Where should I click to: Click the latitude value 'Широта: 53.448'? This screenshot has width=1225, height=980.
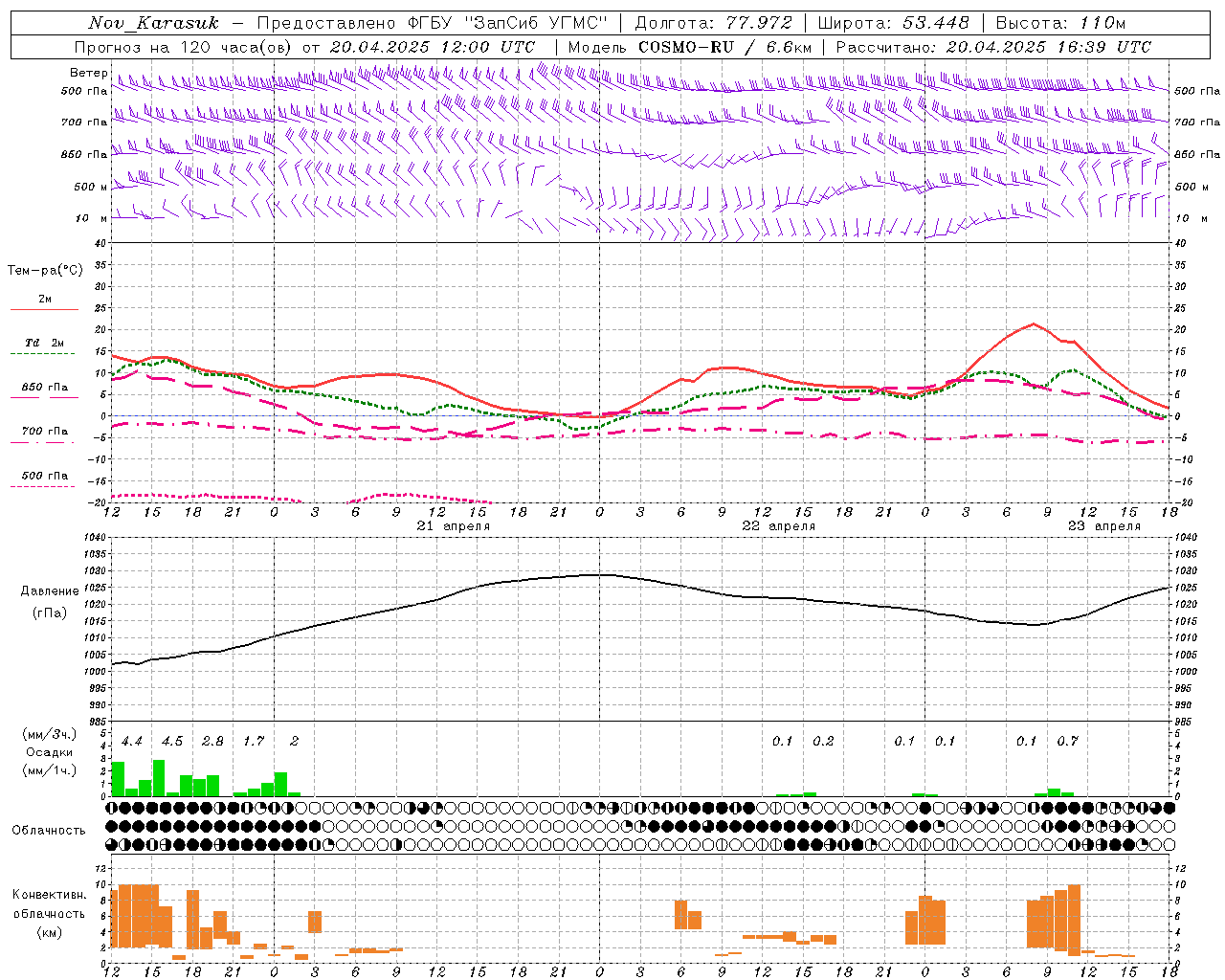click(893, 23)
